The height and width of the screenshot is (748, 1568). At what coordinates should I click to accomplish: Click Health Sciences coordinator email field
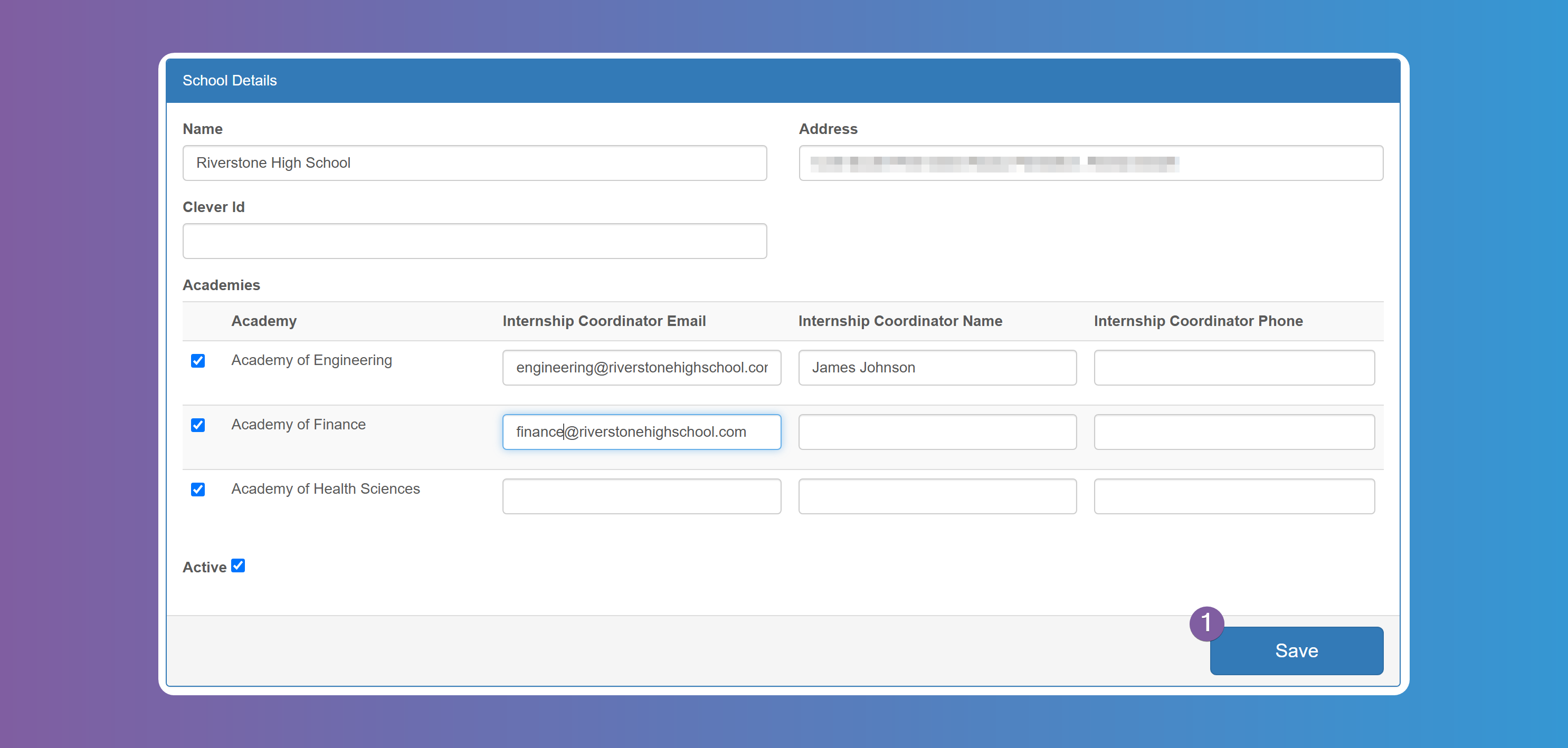pyautogui.click(x=641, y=496)
